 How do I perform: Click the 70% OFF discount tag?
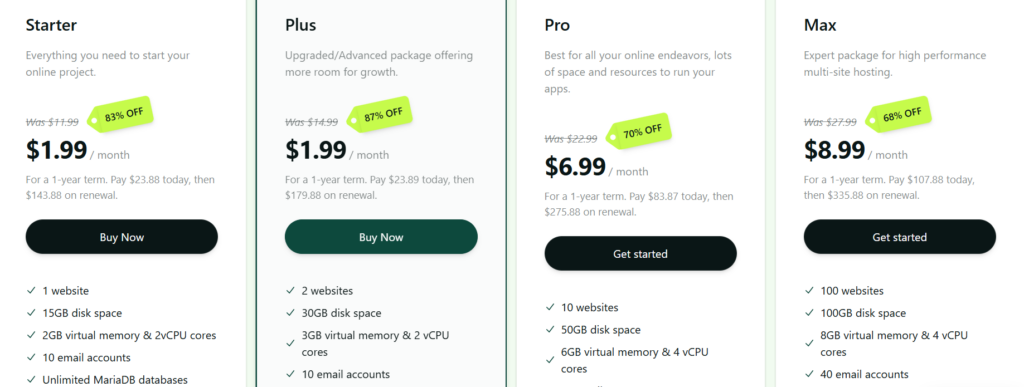coord(639,132)
